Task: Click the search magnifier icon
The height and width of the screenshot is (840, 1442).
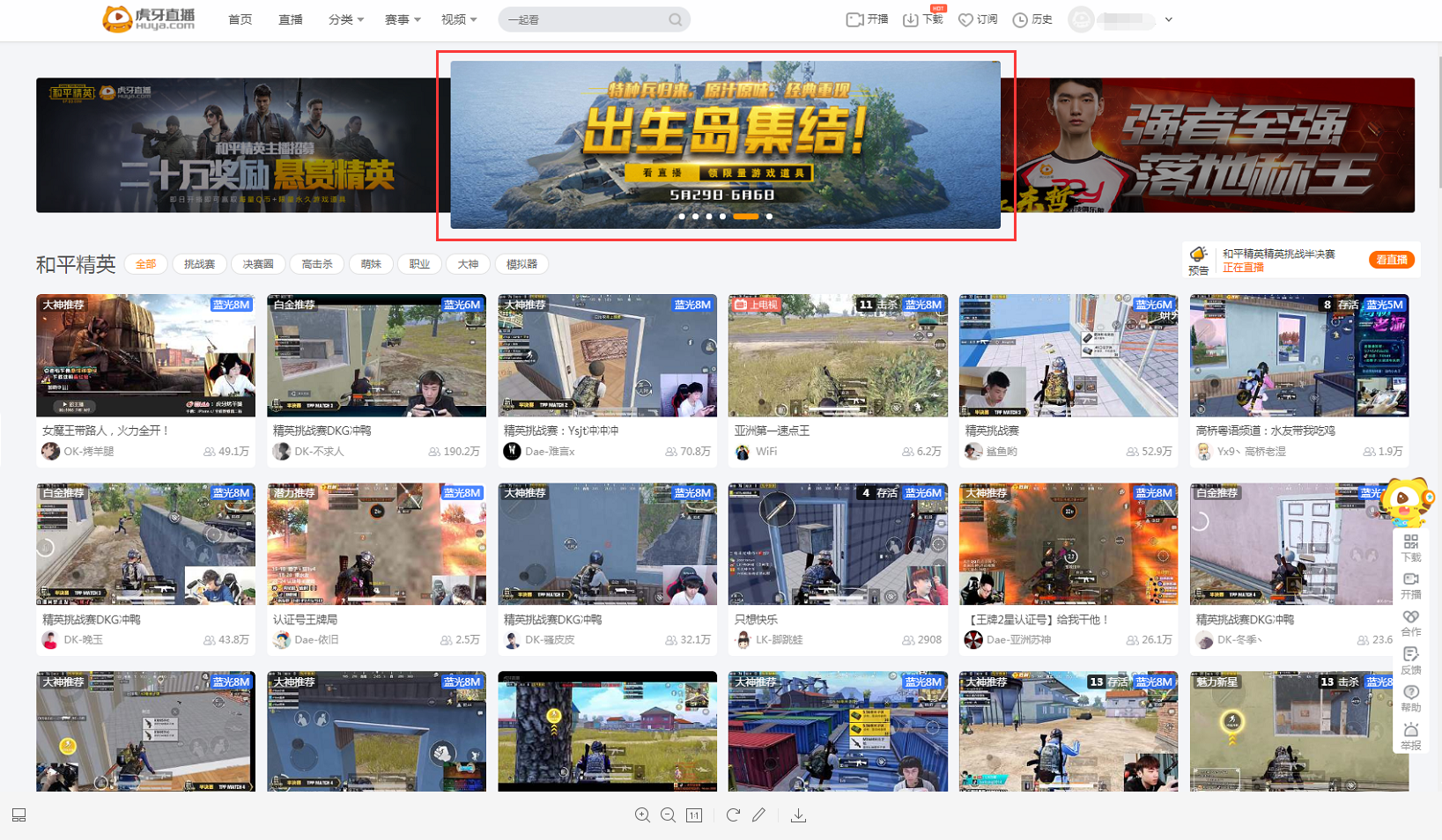Action: 675,19
